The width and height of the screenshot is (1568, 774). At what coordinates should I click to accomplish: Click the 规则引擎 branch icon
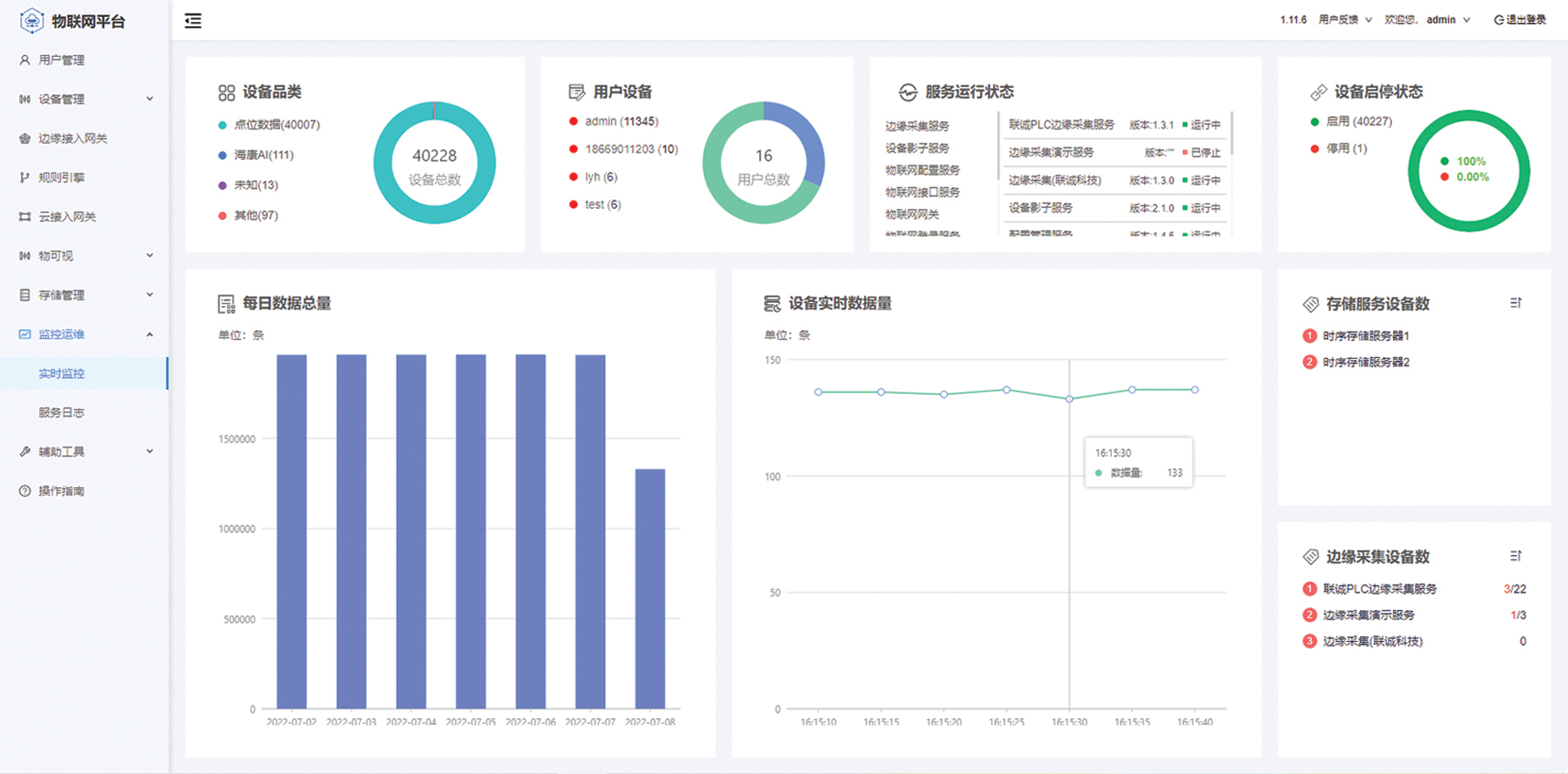tap(25, 178)
